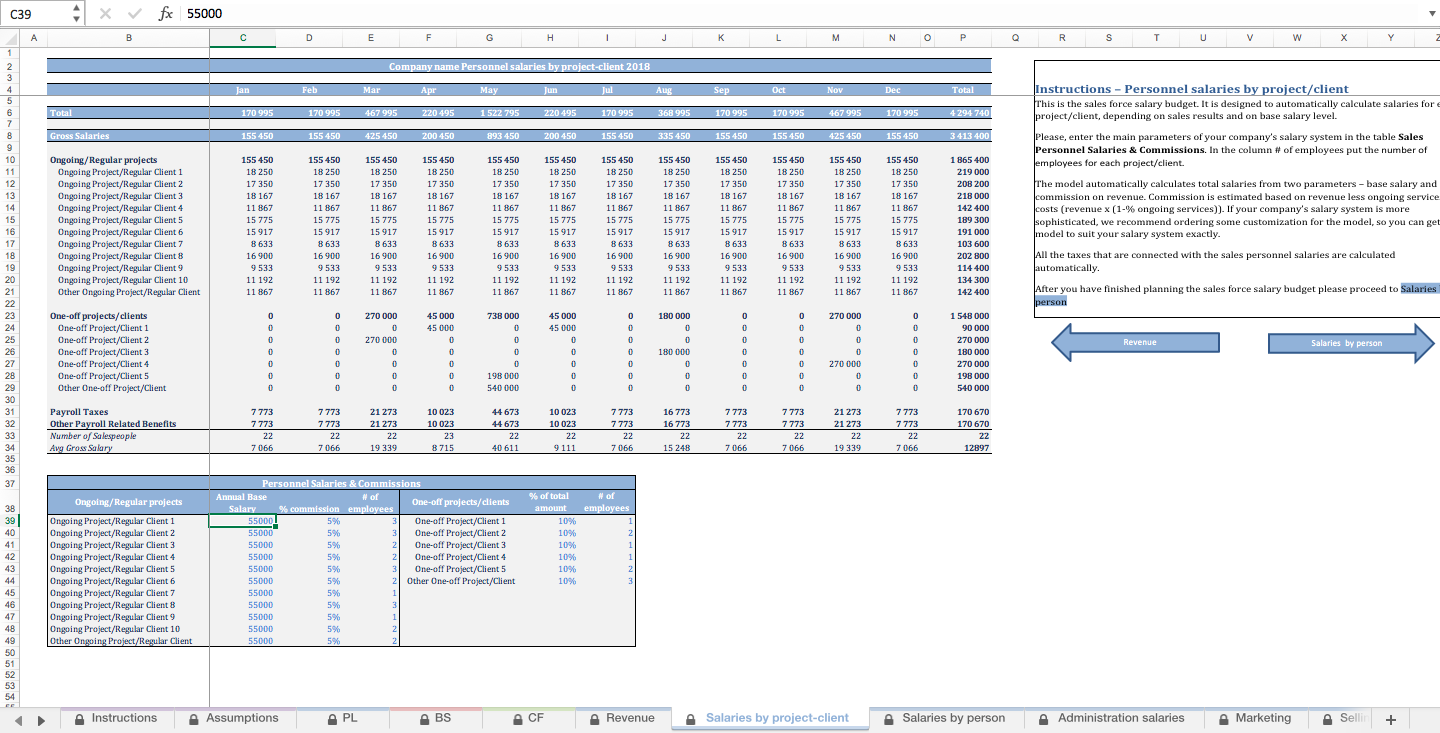Click One-off Project/Client 3 in commissions table
Viewport: 1440px width, 733px height.
pos(460,545)
